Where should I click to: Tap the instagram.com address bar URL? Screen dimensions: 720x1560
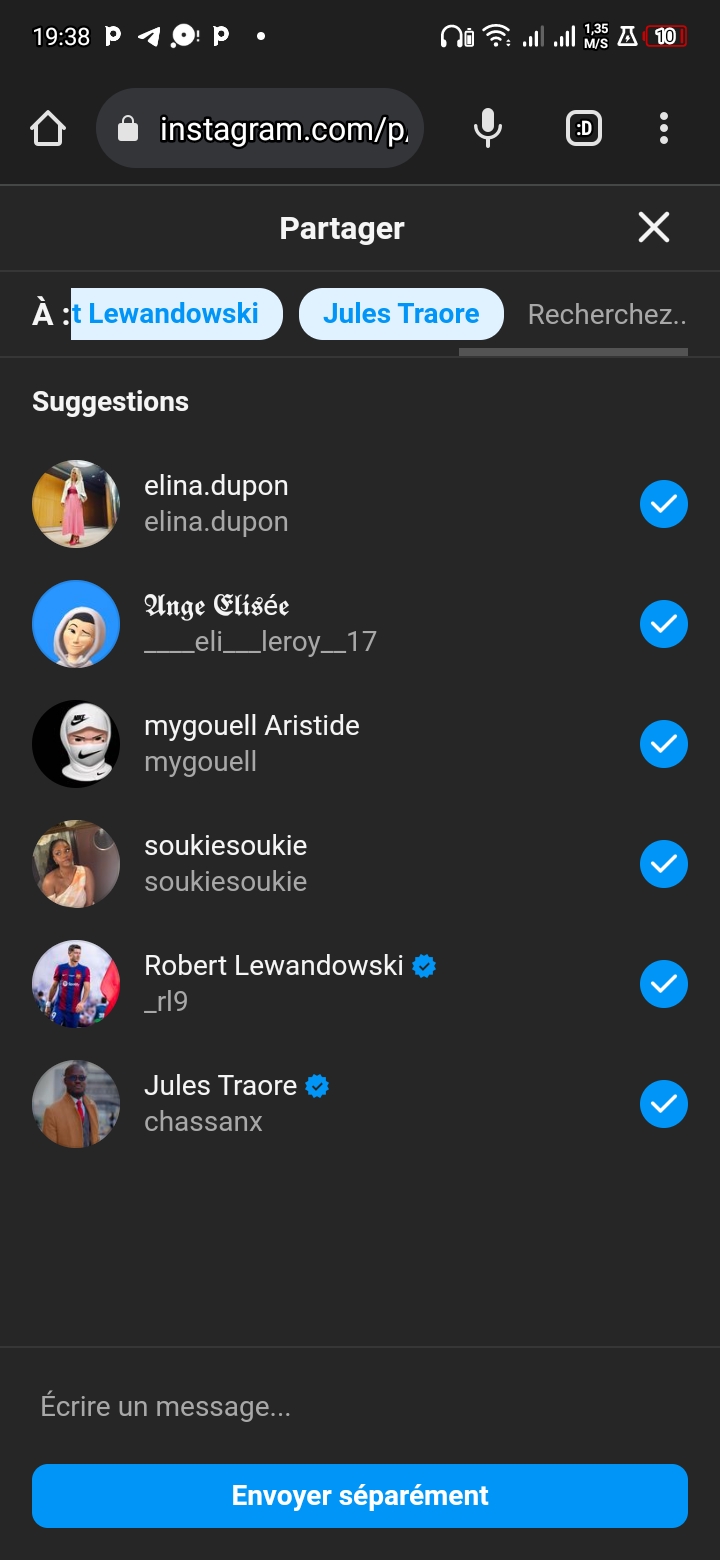tap(284, 129)
